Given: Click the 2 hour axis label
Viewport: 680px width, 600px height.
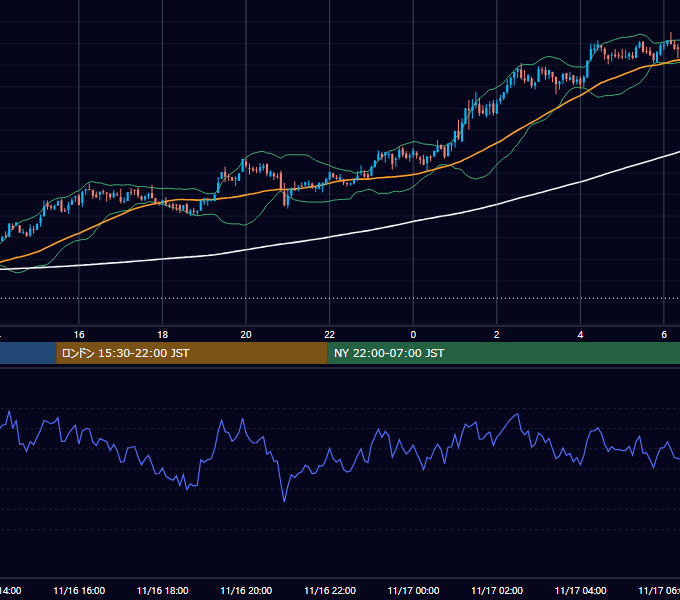Looking at the screenshot, I should coord(497,335).
